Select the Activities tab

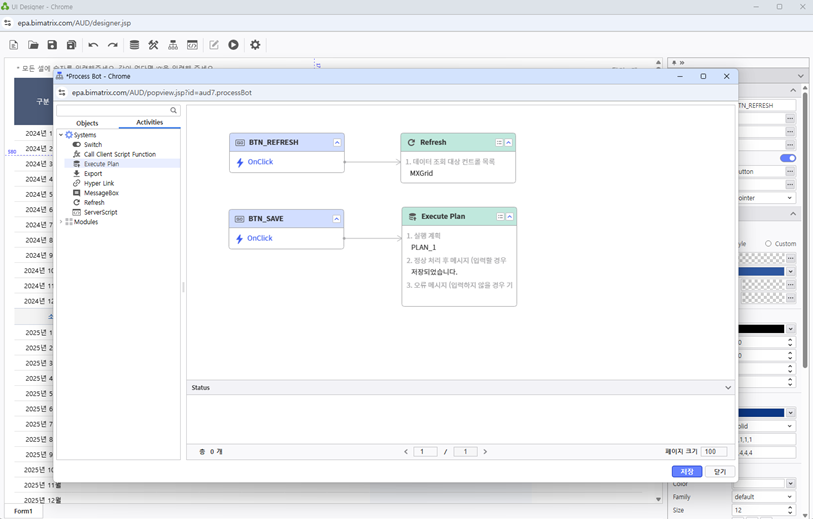tap(149, 123)
